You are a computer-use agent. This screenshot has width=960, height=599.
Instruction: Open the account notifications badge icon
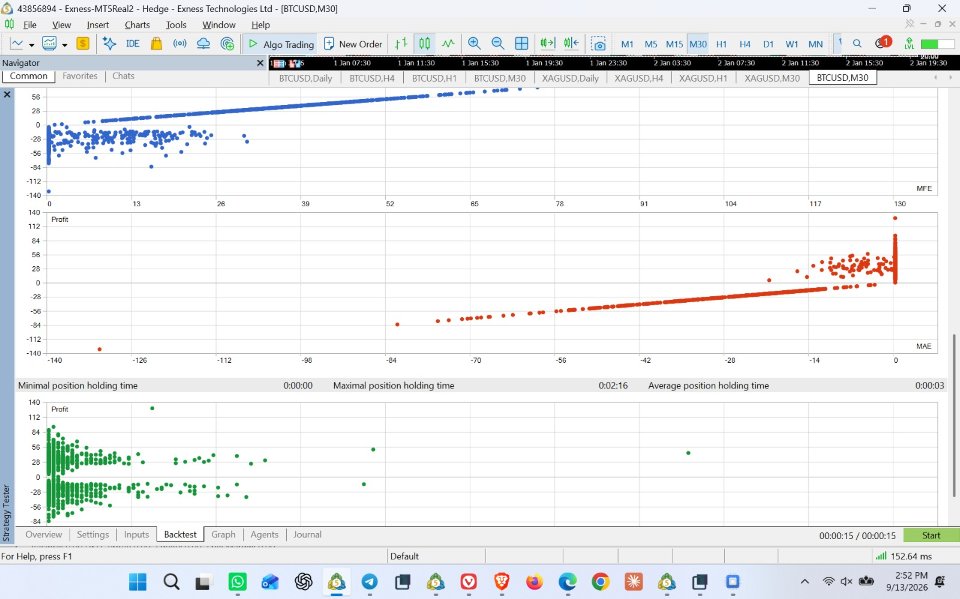click(x=883, y=43)
